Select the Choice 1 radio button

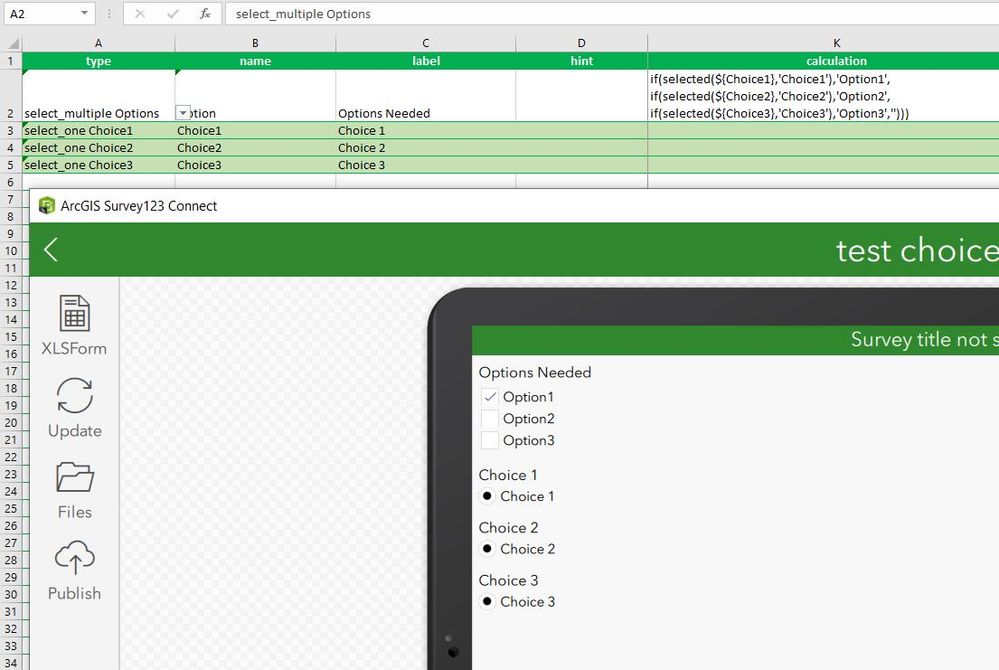coord(487,496)
